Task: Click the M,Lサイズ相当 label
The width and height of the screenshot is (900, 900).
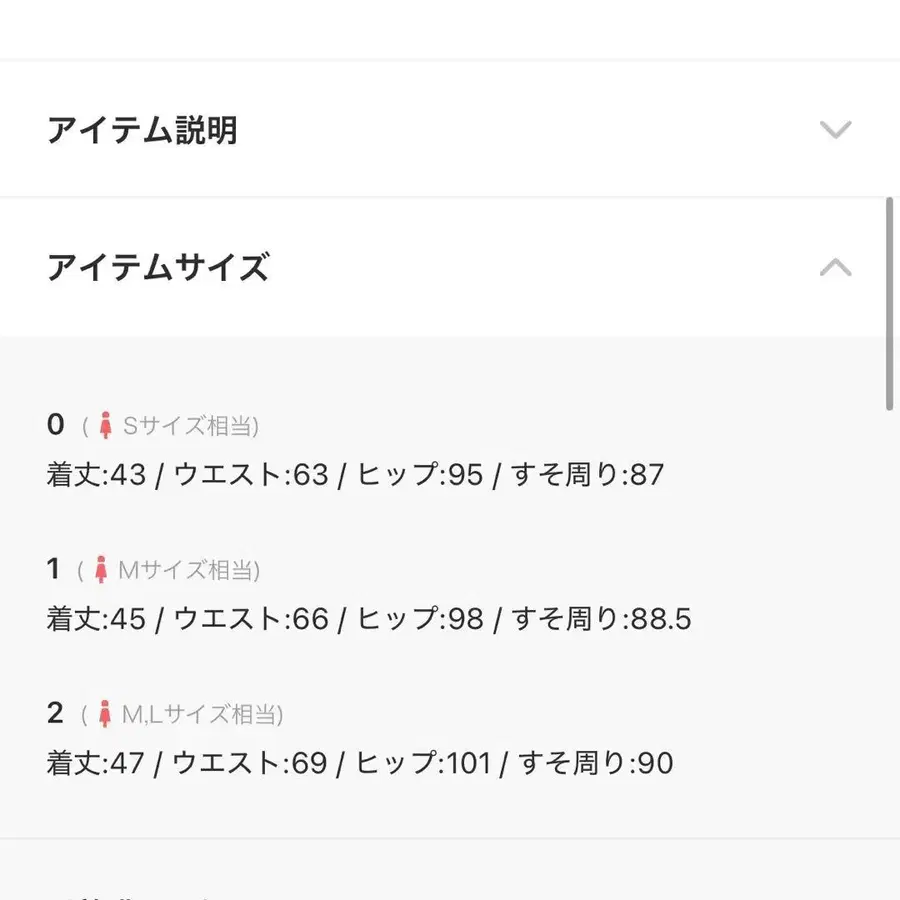Action: 200,714
